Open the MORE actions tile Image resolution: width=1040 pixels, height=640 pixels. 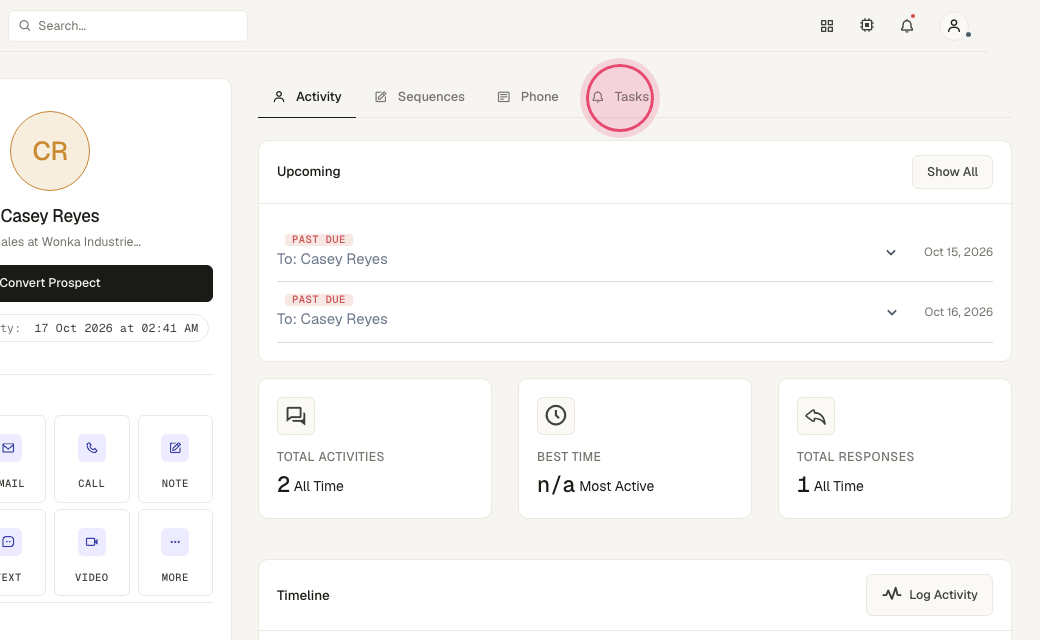coord(175,552)
